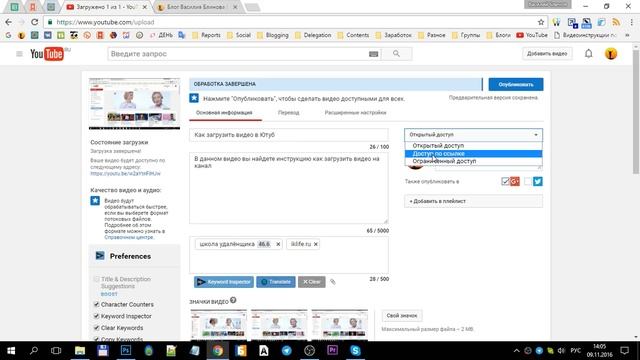This screenshot has width=640, height=360.
Task: Check the Twitter publish checkbox
Action: click(528, 181)
